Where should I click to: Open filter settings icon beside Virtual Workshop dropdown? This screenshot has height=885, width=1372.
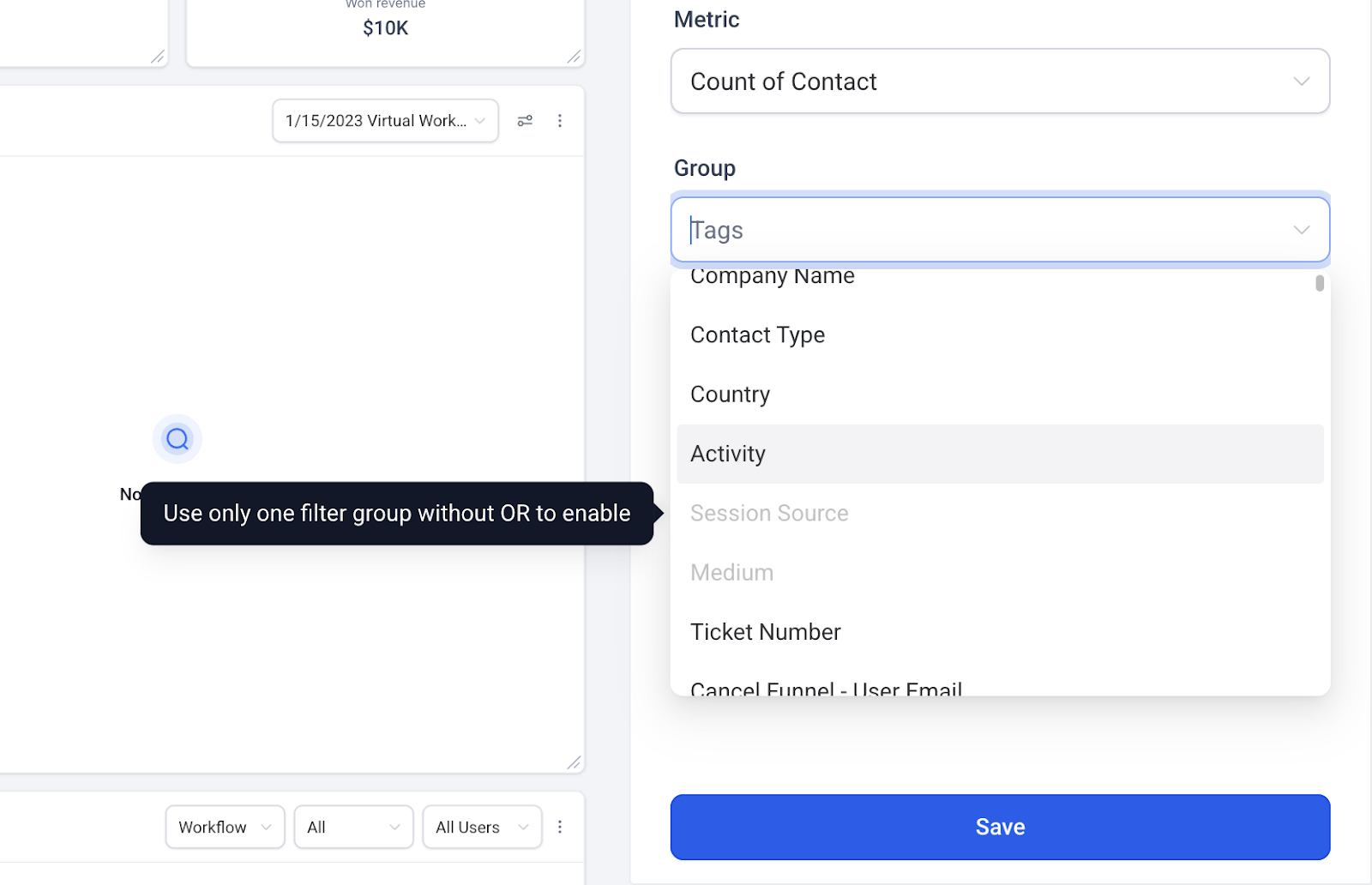tap(525, 121)
